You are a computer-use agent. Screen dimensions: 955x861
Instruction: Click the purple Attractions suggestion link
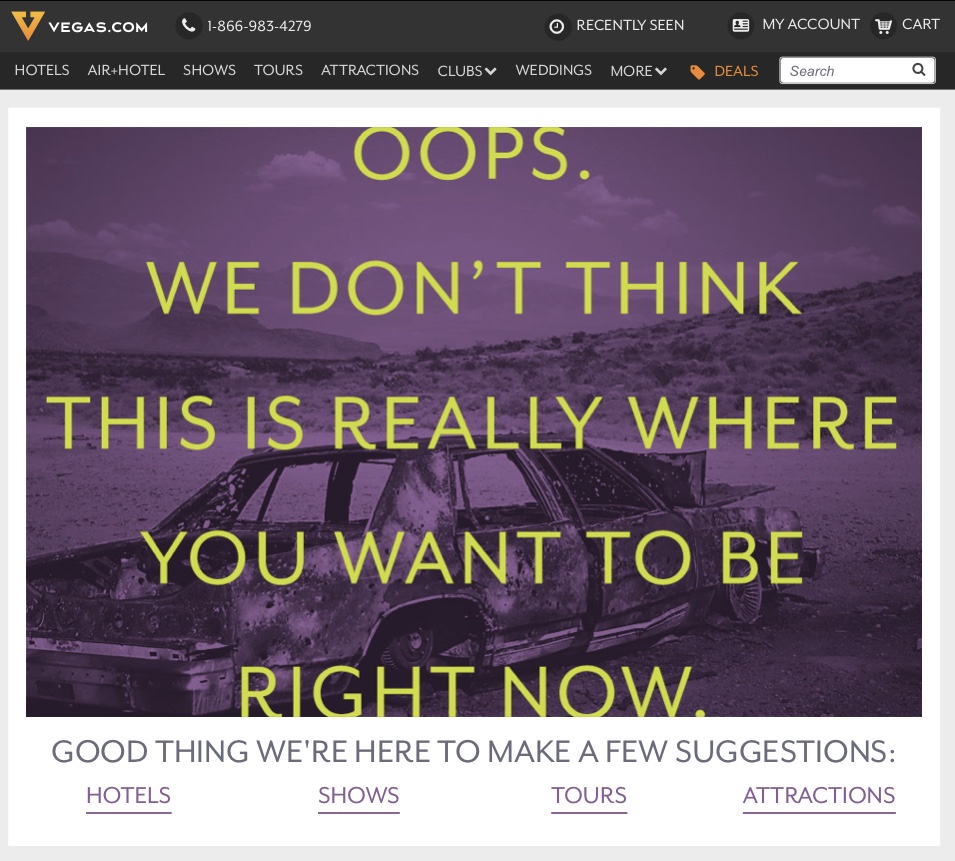819,796
